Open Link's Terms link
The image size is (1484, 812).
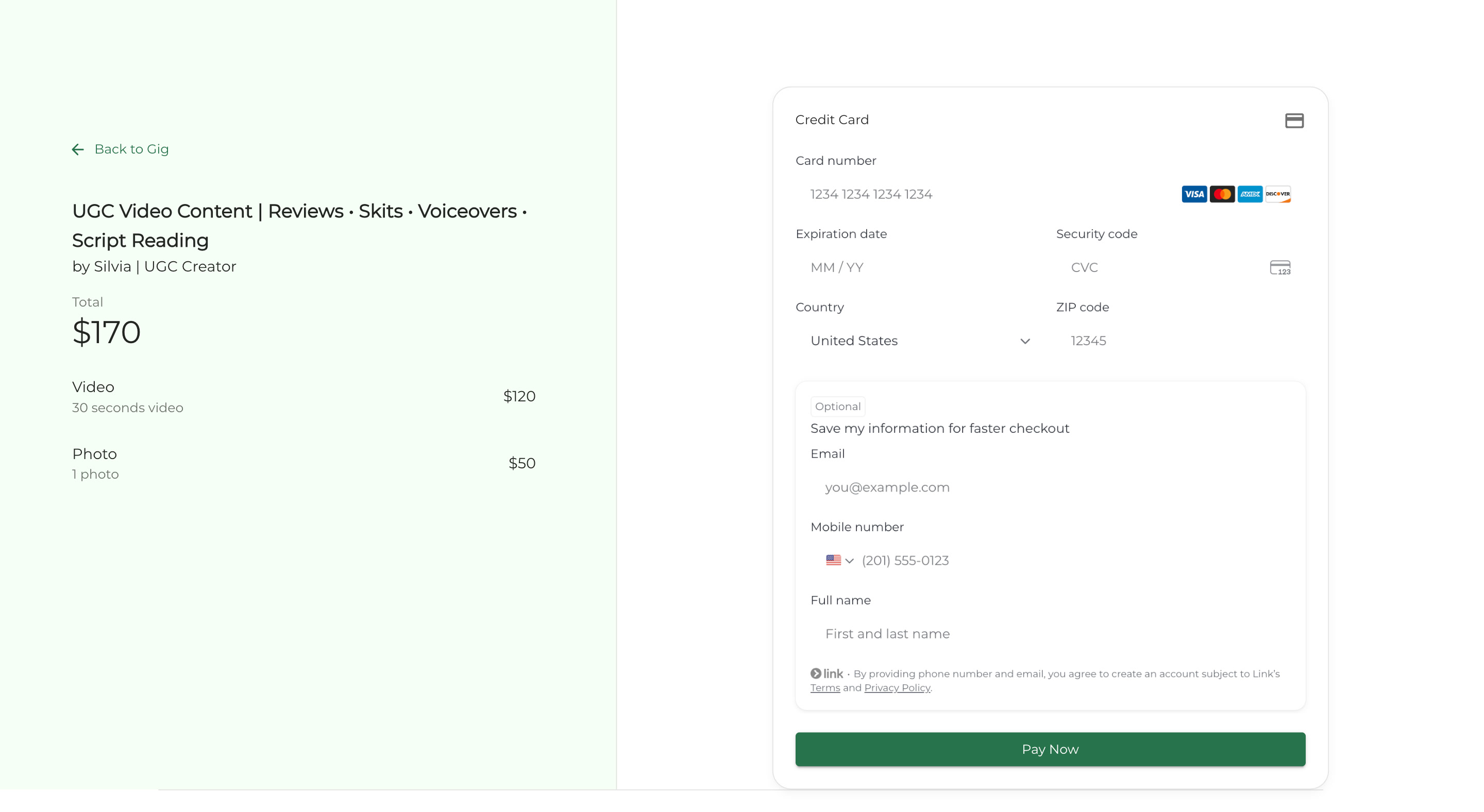pos(825,688)
